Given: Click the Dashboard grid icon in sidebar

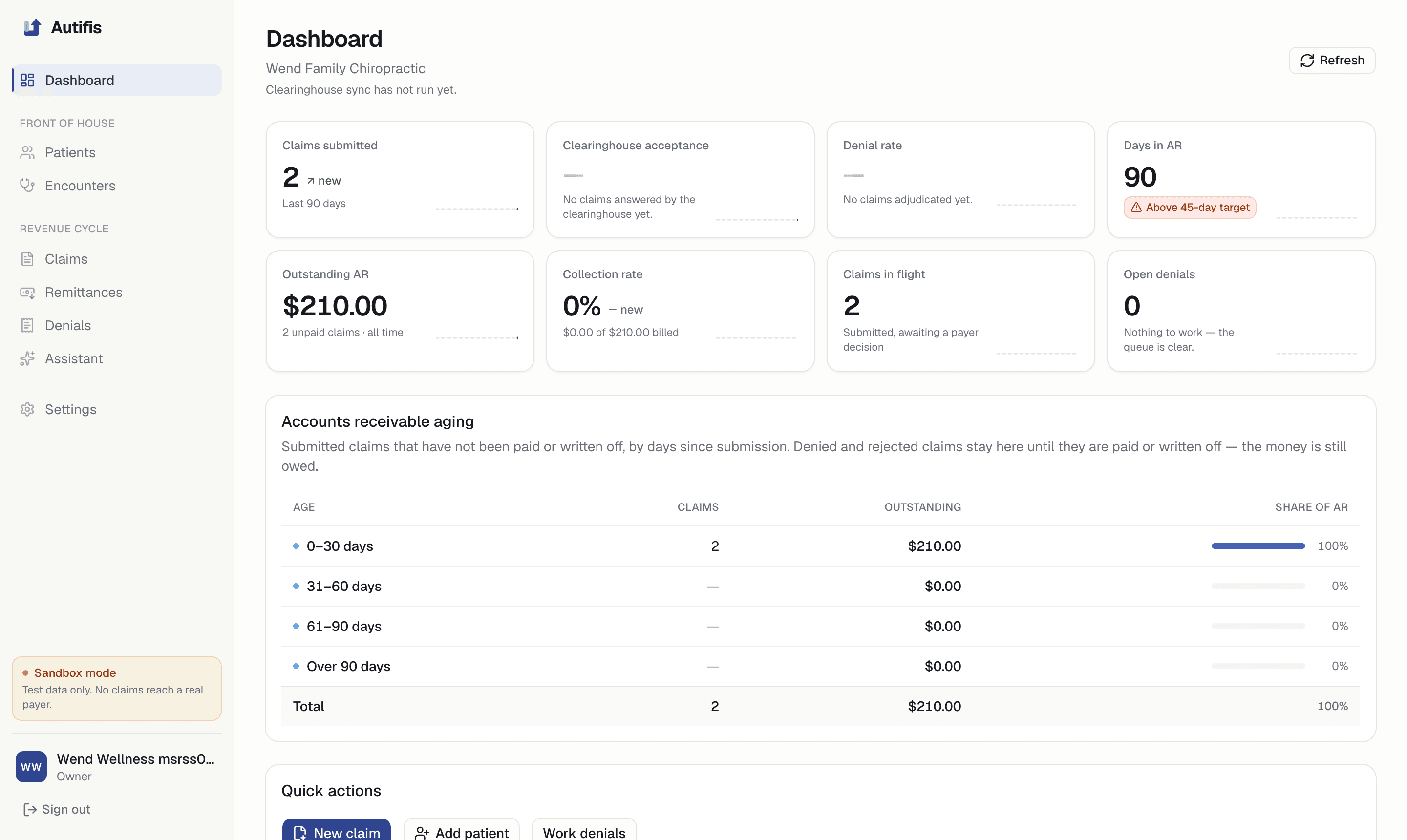Looking at the screenshot, I should 27,80.
